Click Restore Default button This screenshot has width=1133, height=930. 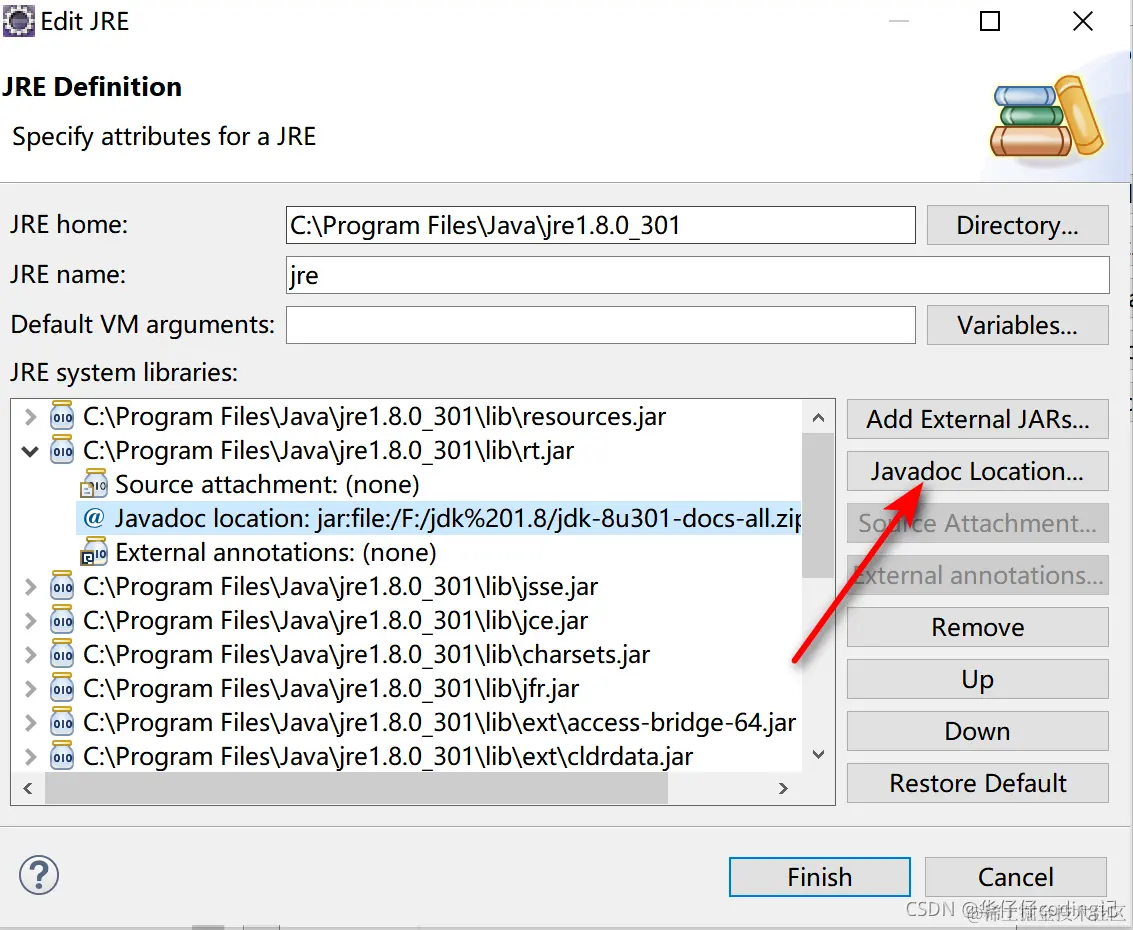978,783
